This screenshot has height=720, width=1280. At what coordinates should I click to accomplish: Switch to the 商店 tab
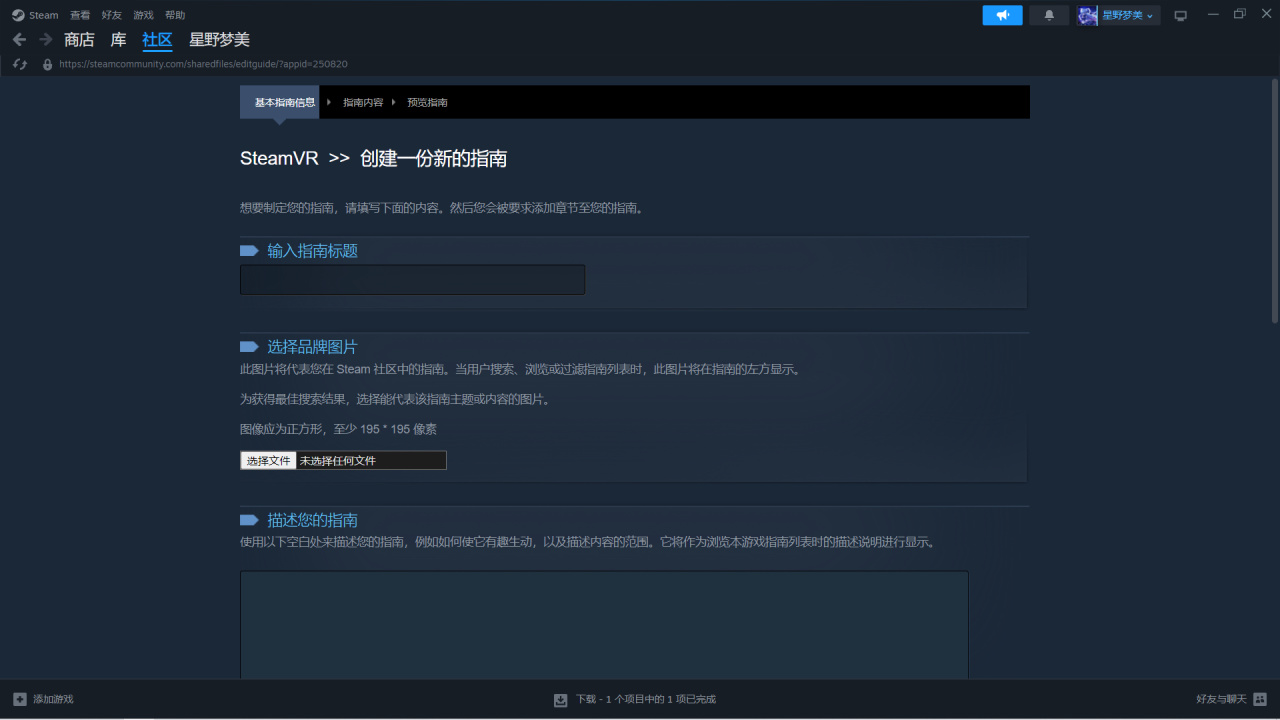79,40
